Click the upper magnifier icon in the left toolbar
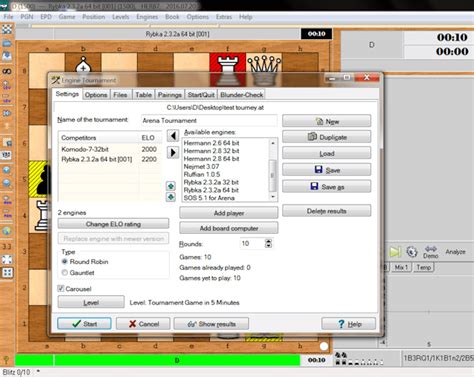 tap(7, 170)
